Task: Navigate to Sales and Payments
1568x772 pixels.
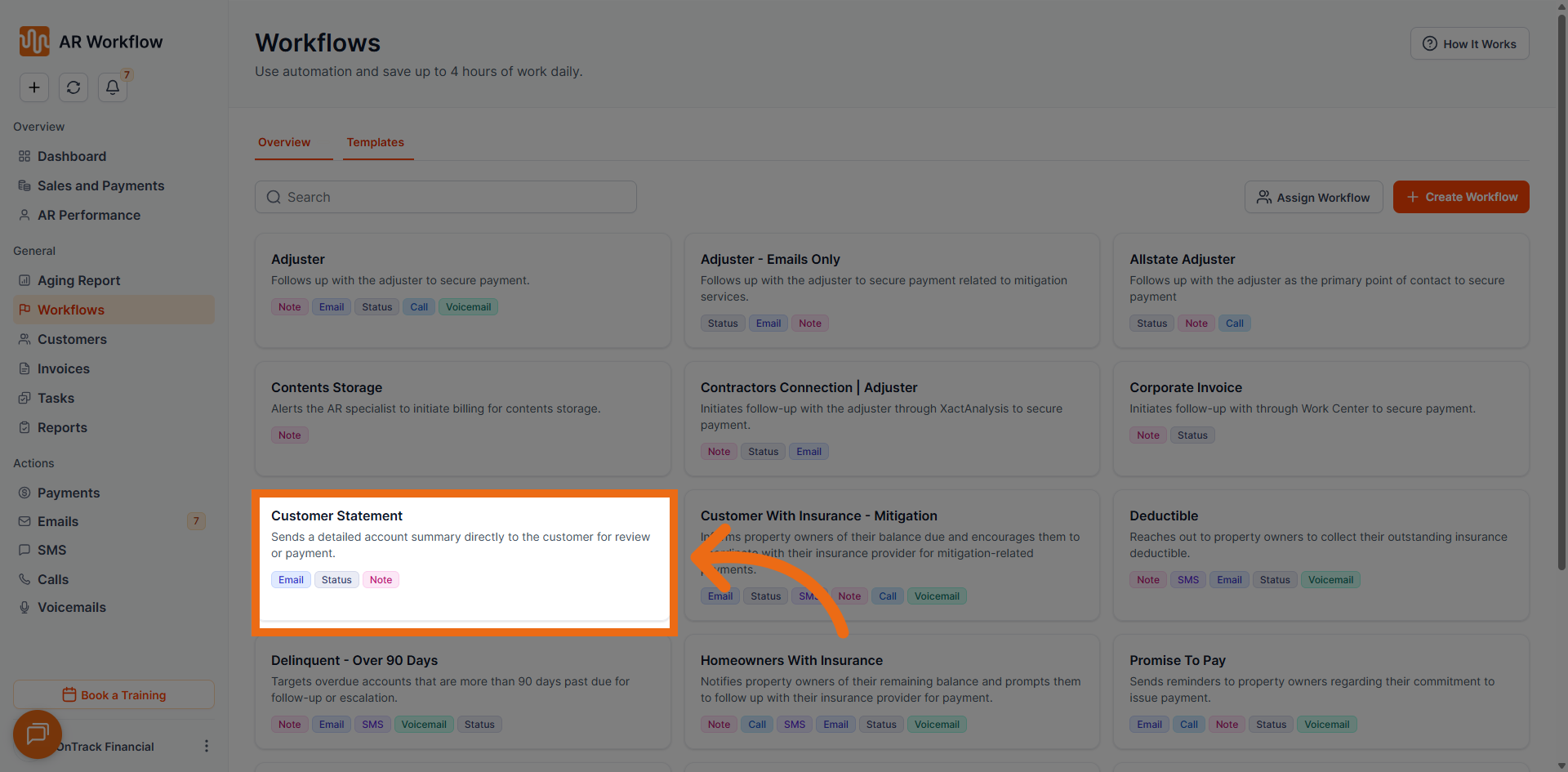Action: point(100,185)
